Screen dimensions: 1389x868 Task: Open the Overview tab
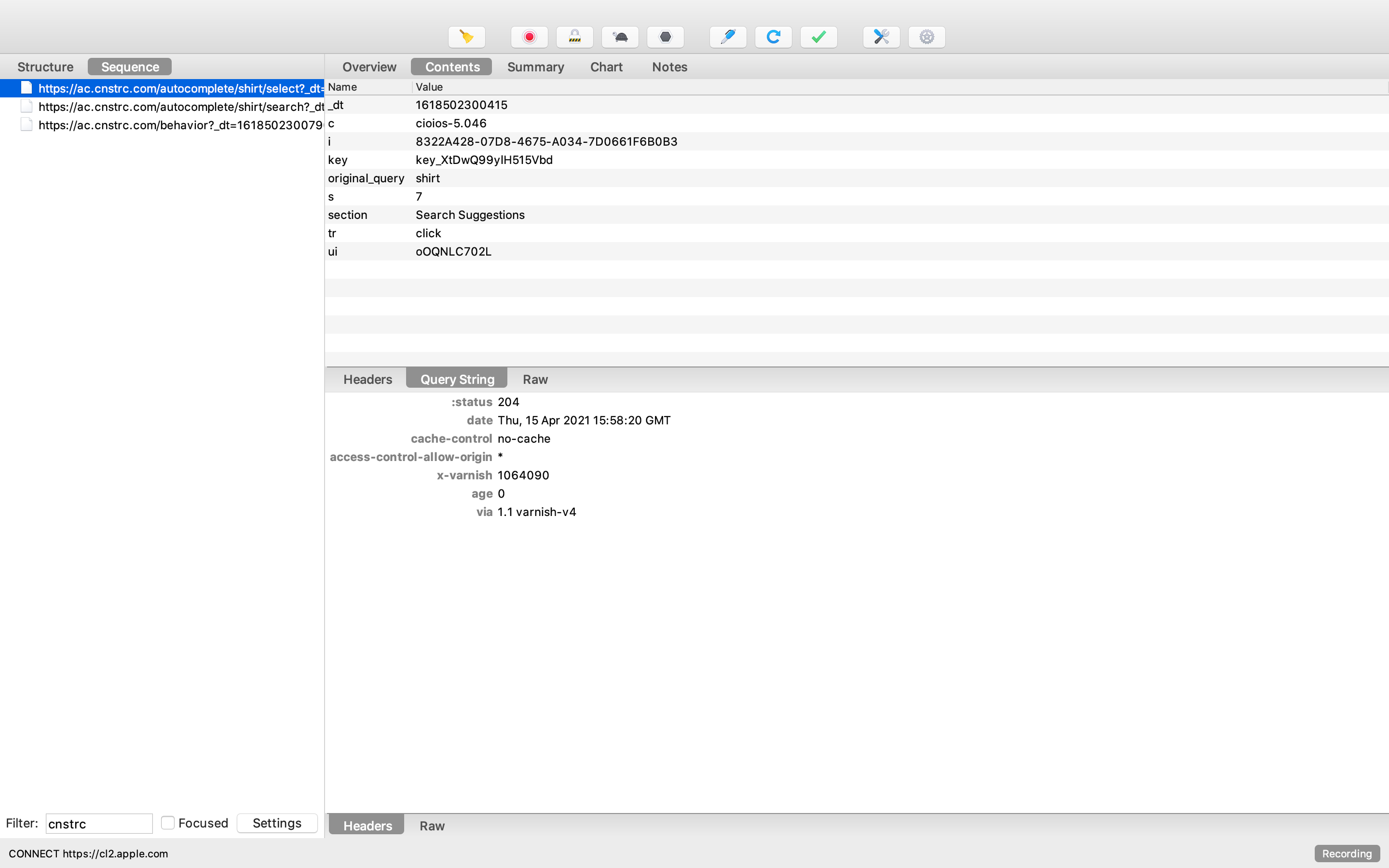tap(369, 67)
